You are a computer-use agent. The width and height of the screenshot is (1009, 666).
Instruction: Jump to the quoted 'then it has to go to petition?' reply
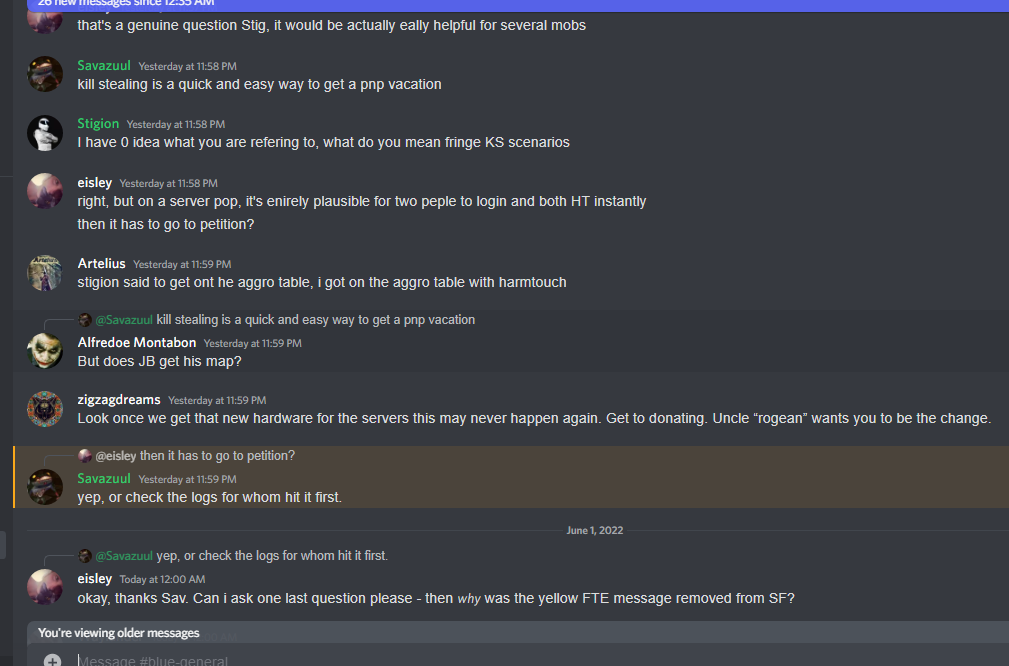click(x=217, y=456)
